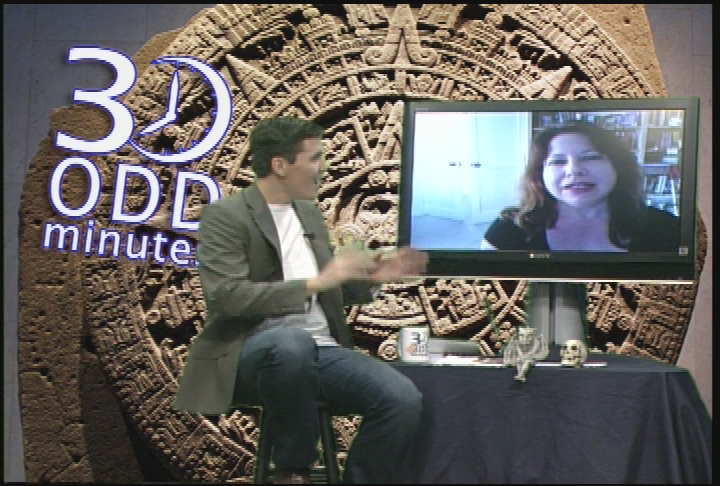The image size is (720, 486).
Task: Click the small skull on the table
Action: (x=572, y=352)
